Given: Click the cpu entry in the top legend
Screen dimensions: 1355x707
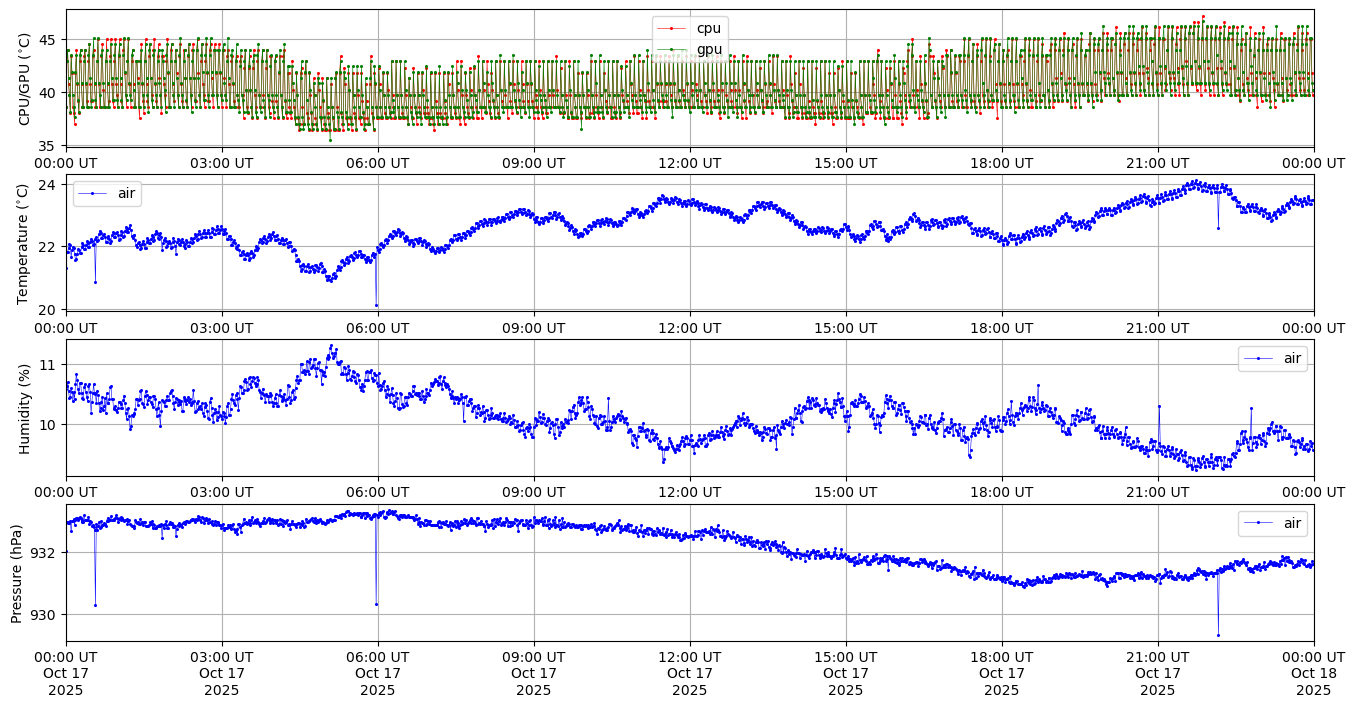Looking at the screenshot, I should coord(708,28).
